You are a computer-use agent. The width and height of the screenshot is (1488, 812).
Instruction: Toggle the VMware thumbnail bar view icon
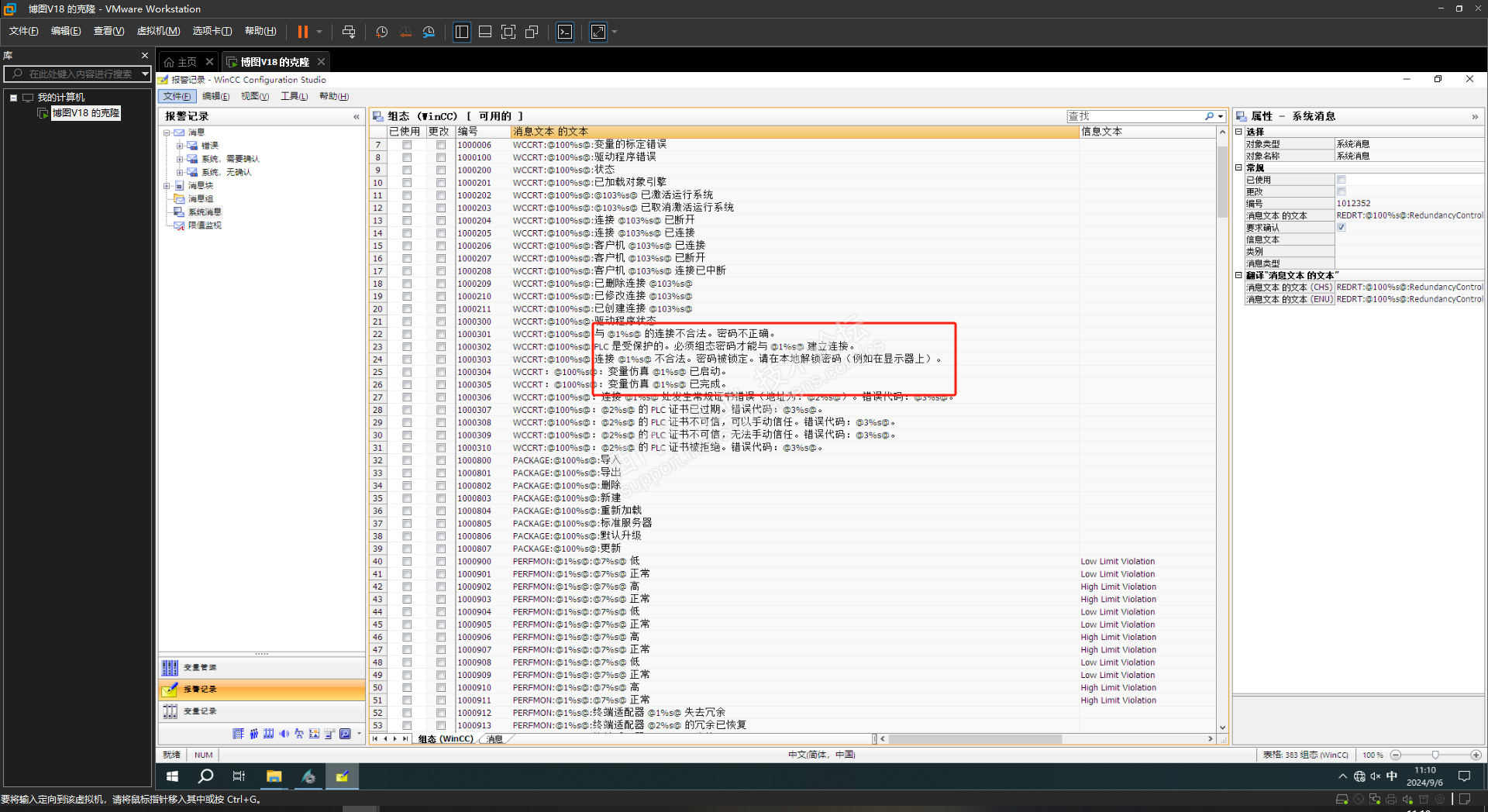pos(485,32)
